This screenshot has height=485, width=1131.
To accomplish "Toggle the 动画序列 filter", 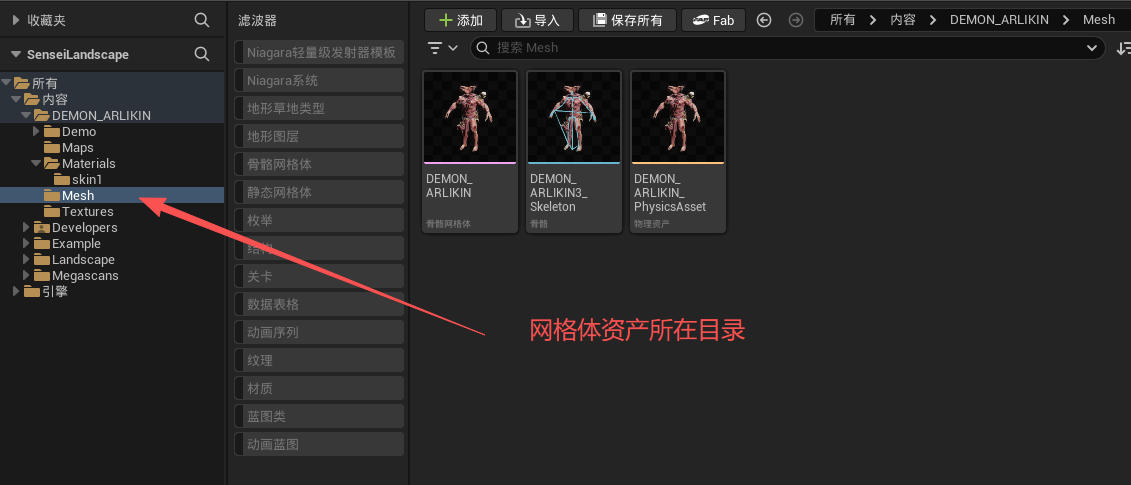I will [x=320, y=332].
